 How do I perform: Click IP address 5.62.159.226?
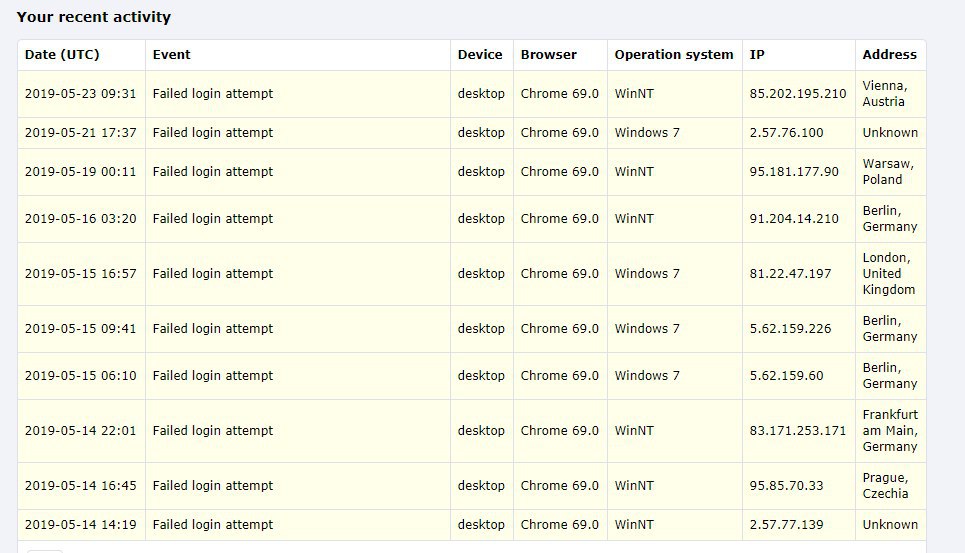(x=790, y=329)
